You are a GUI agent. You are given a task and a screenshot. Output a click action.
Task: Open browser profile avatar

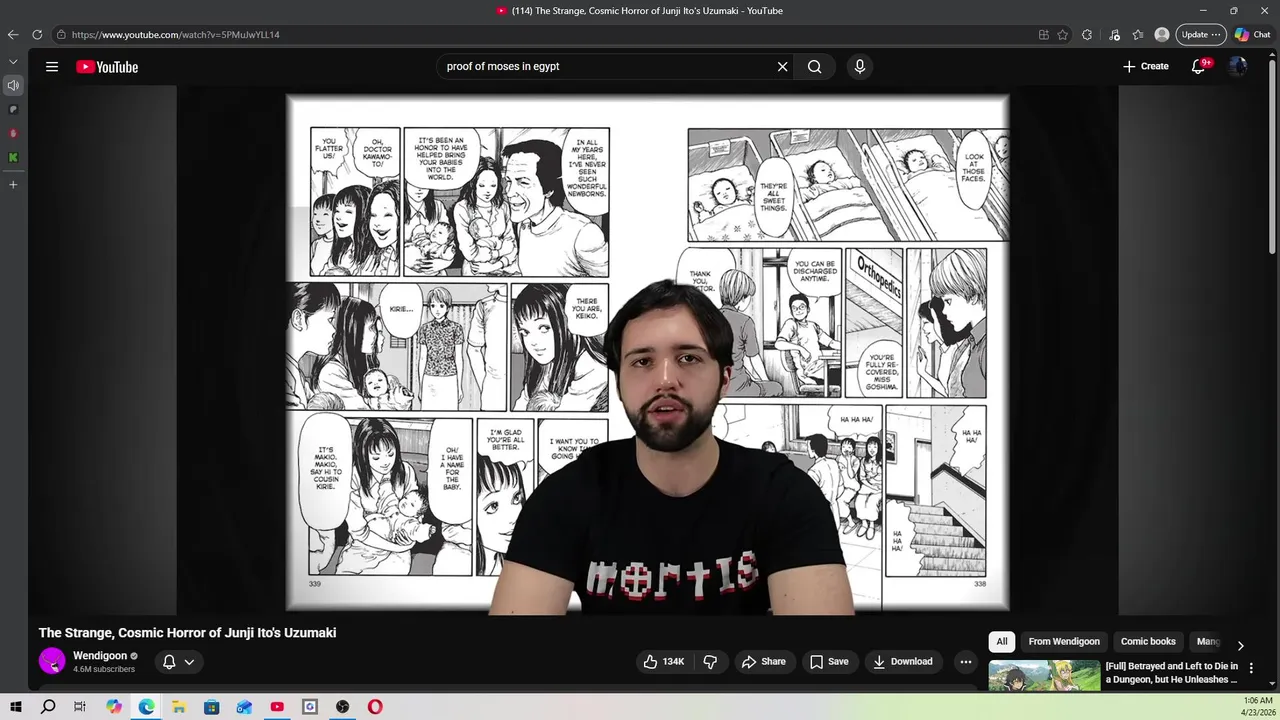point(1162,35)
